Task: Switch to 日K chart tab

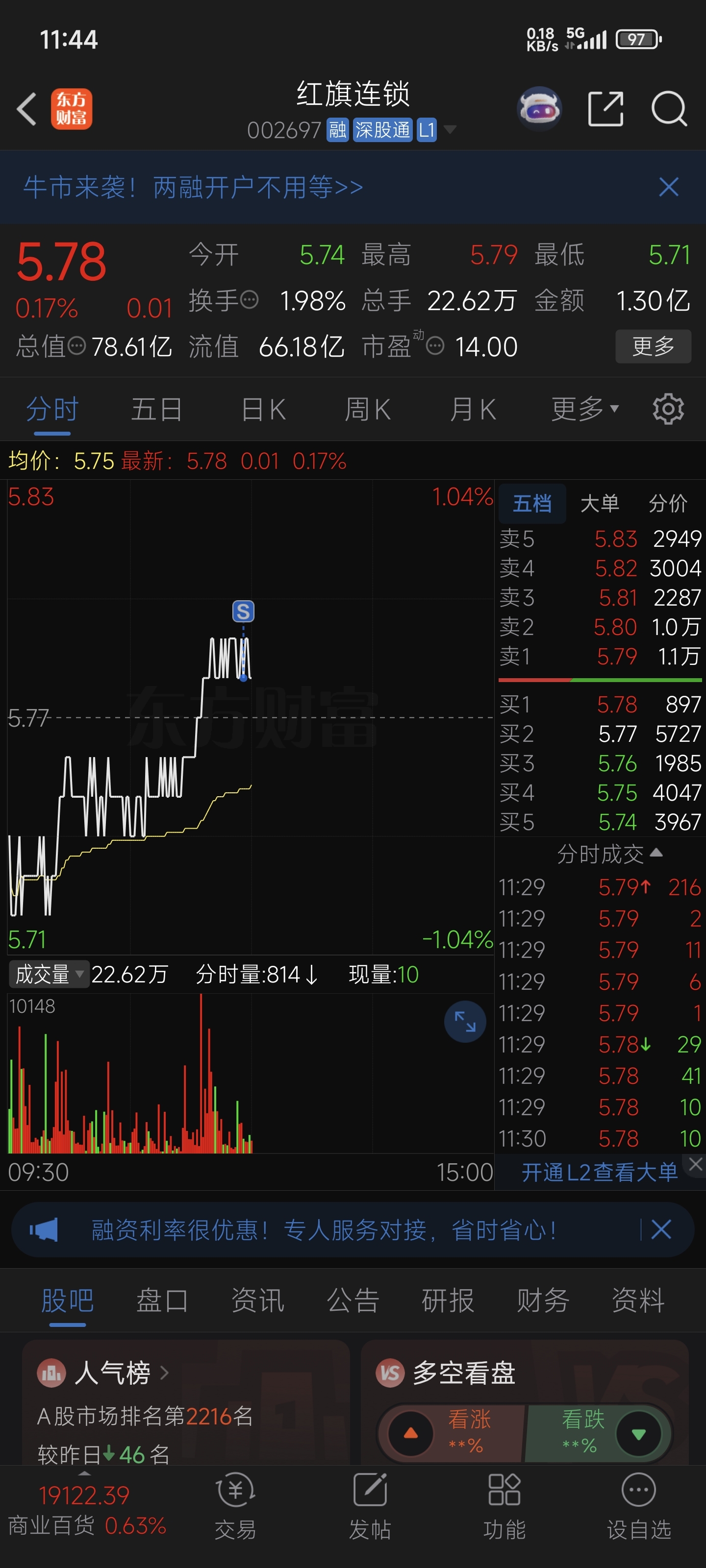Action: (x=263, y=409)
